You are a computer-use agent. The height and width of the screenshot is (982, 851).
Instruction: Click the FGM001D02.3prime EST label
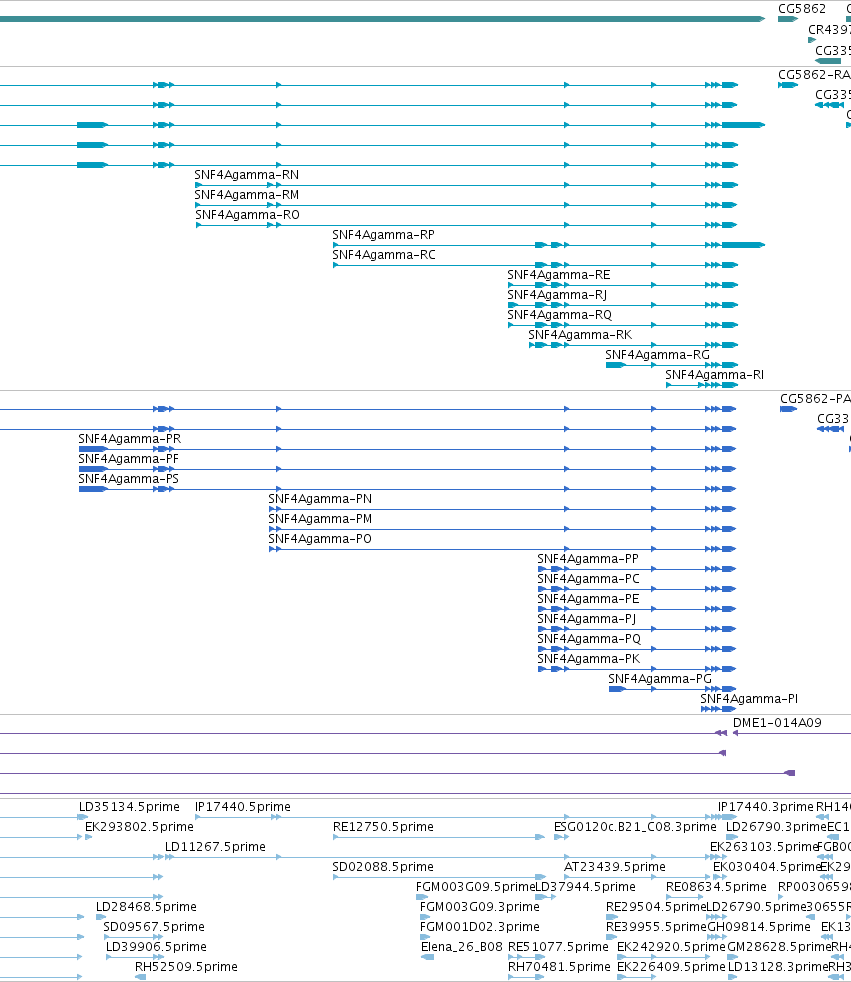pos(480,928)
